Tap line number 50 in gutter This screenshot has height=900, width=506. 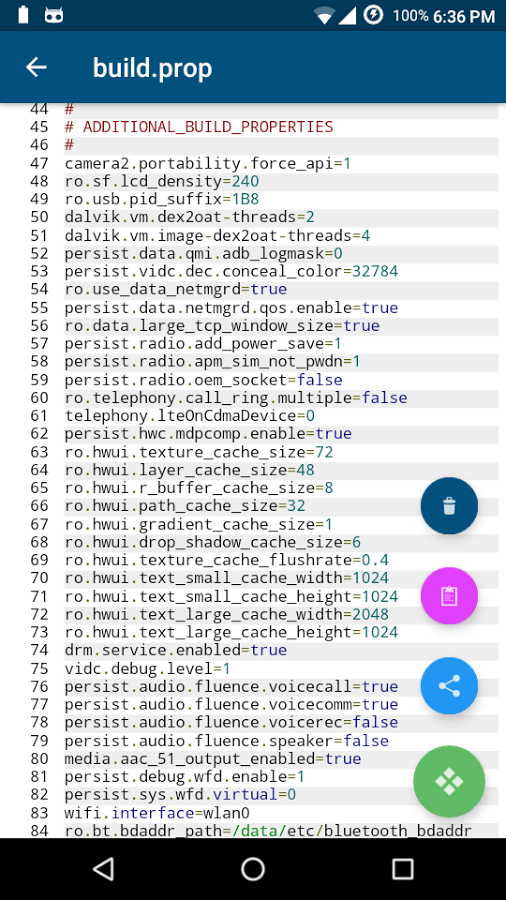[x=39, y=218]
